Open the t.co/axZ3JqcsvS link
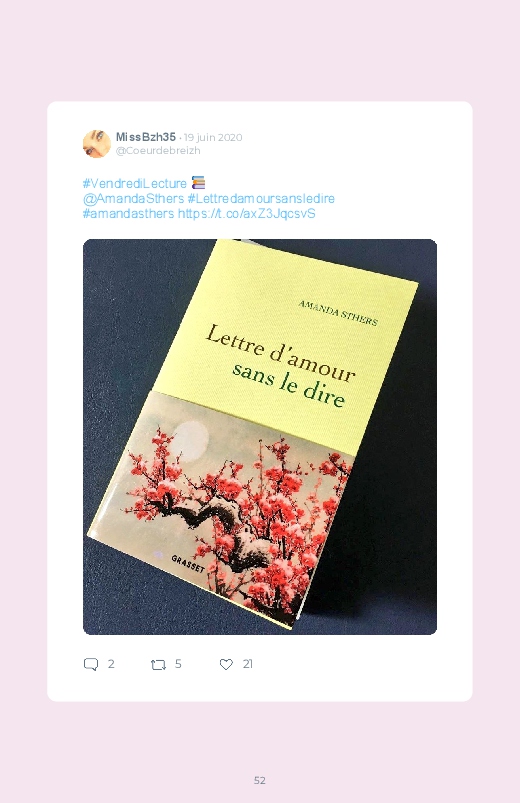This screenshot has width=520, height=803. coord(246,214)
